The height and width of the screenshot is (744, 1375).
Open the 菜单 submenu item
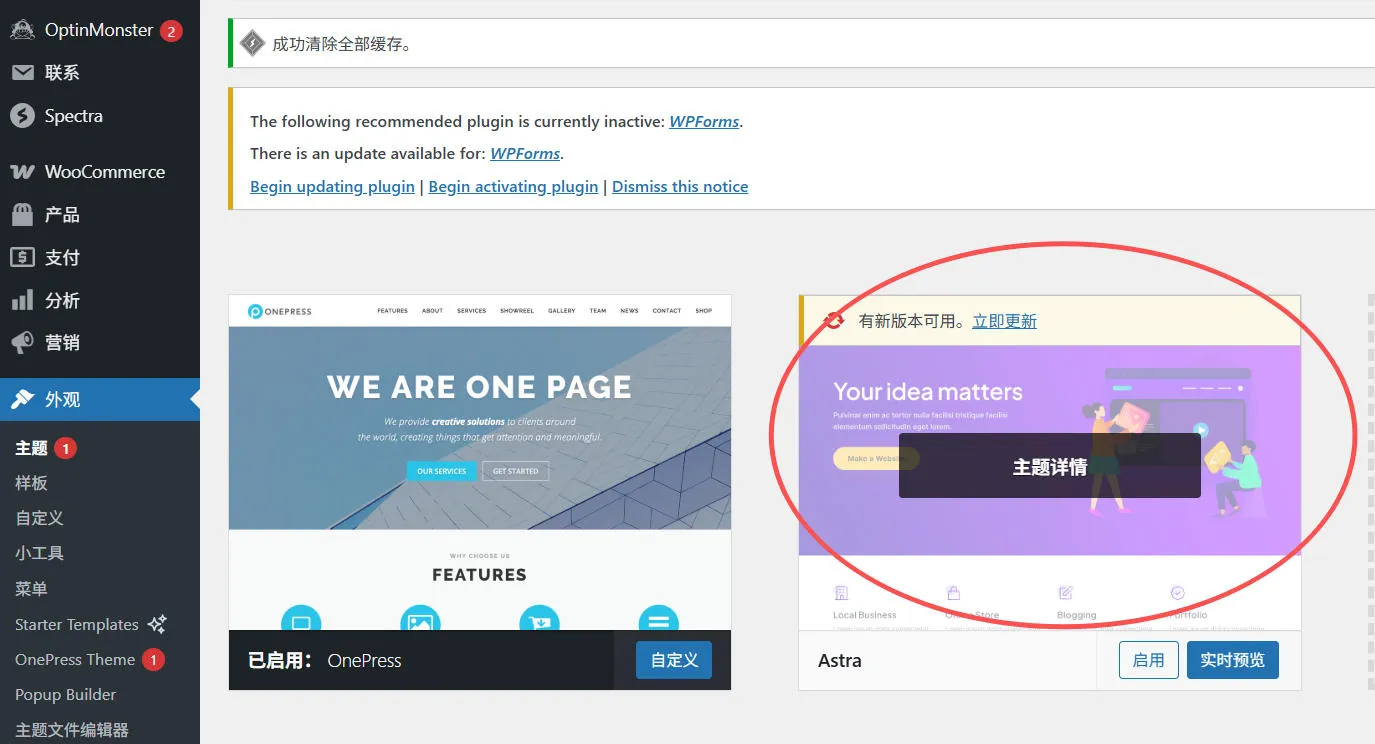tap(32, 589)
